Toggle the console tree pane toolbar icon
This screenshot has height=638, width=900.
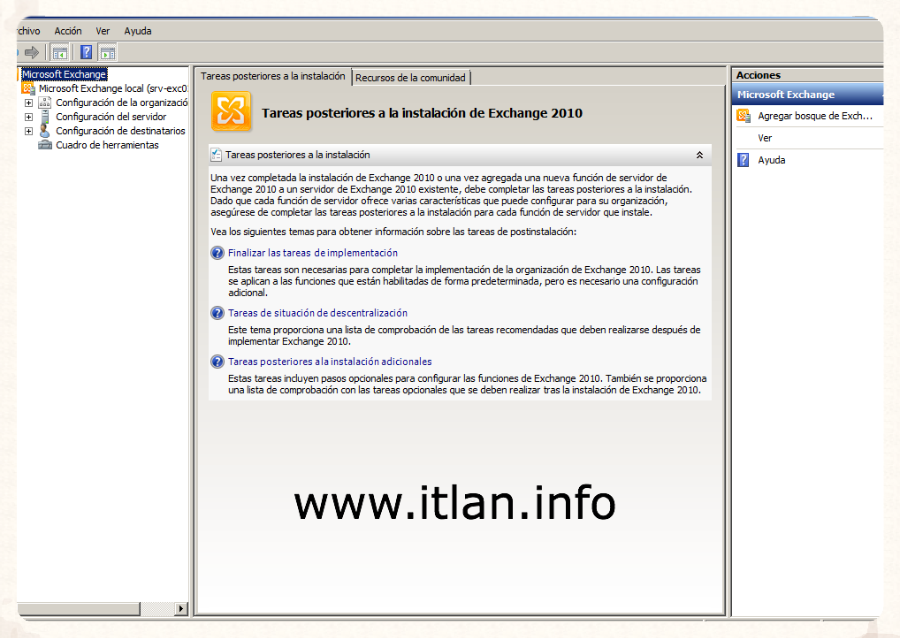click(x=60, y=52)
